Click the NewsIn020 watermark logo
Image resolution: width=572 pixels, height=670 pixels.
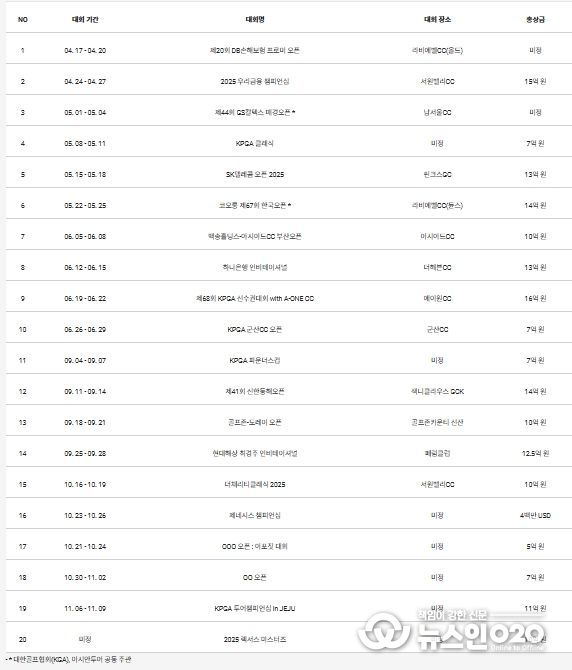[452, 631]
